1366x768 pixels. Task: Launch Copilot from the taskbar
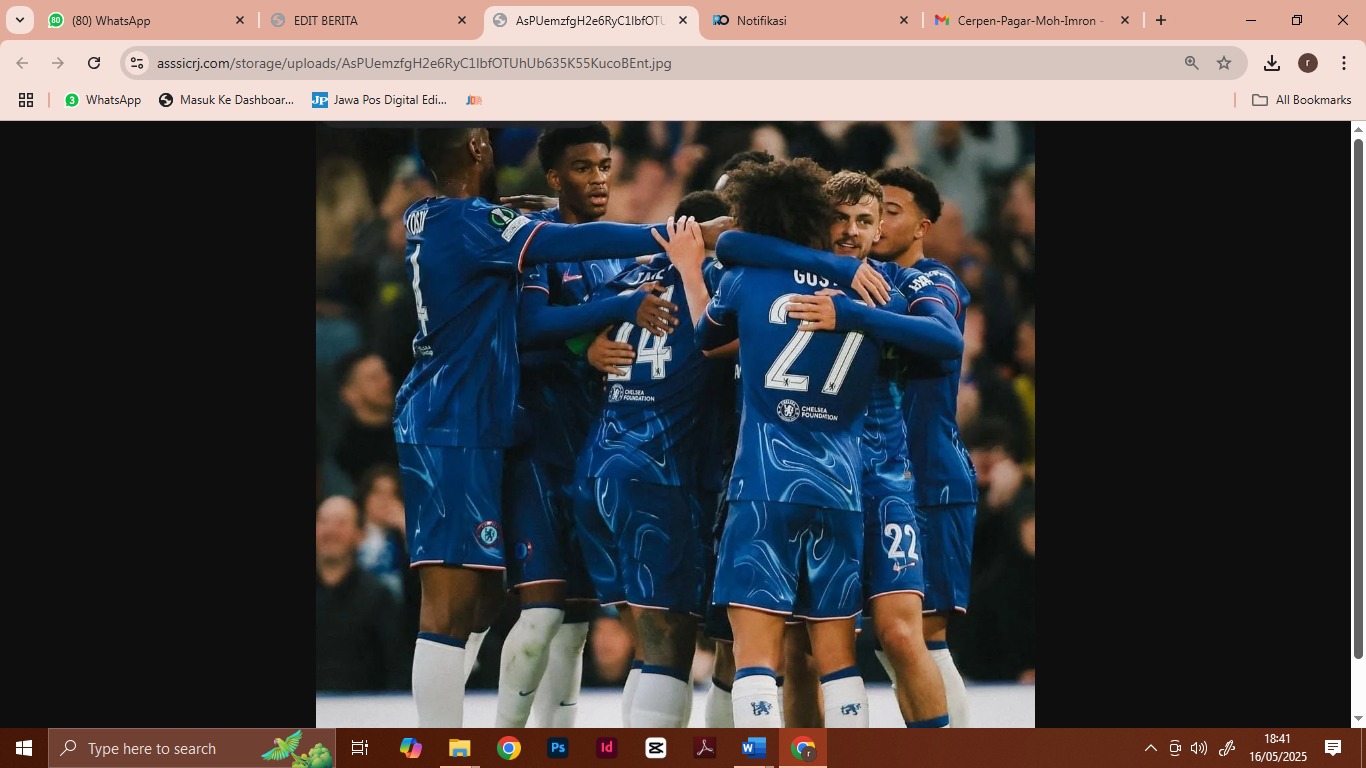coord(410,748)
